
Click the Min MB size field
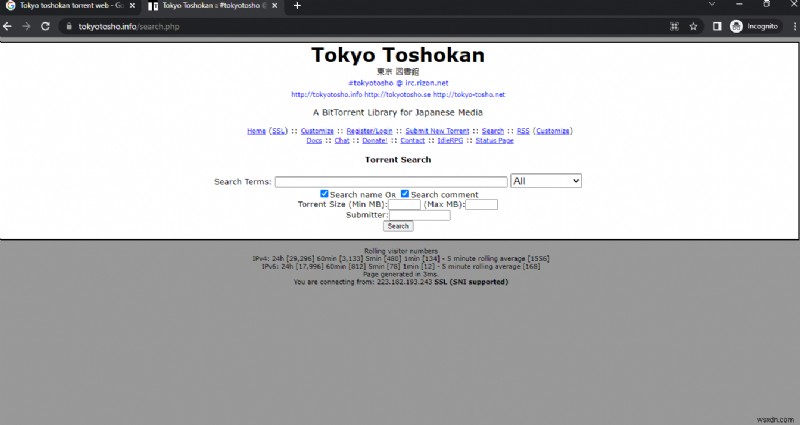(x=404, y=205)
